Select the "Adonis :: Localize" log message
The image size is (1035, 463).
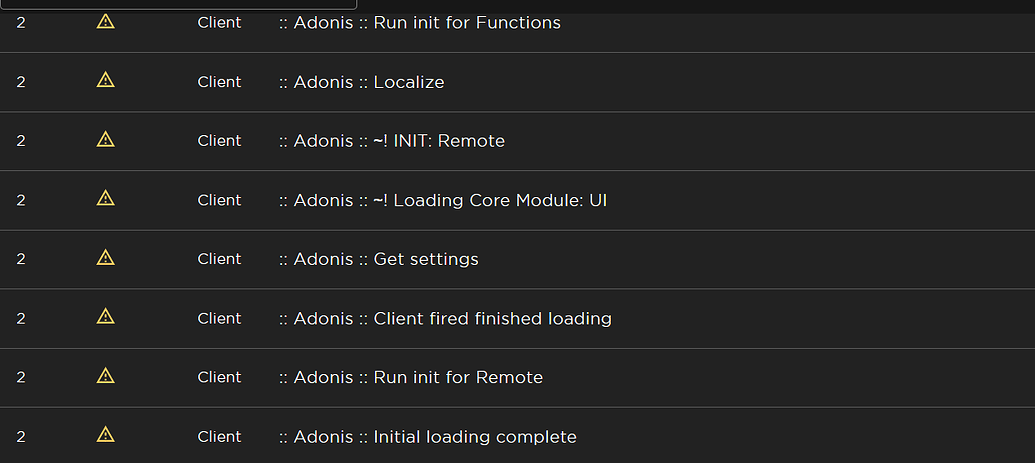click(x=361, y=82)
